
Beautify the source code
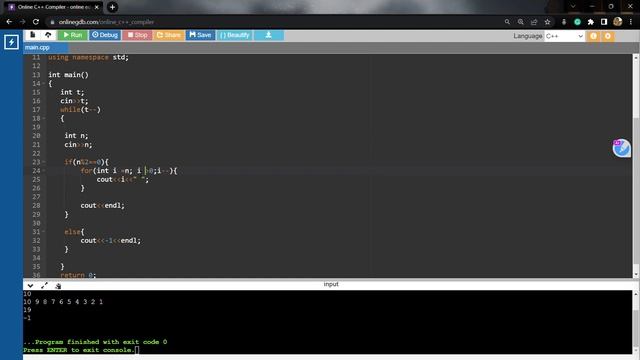point(234,35)
